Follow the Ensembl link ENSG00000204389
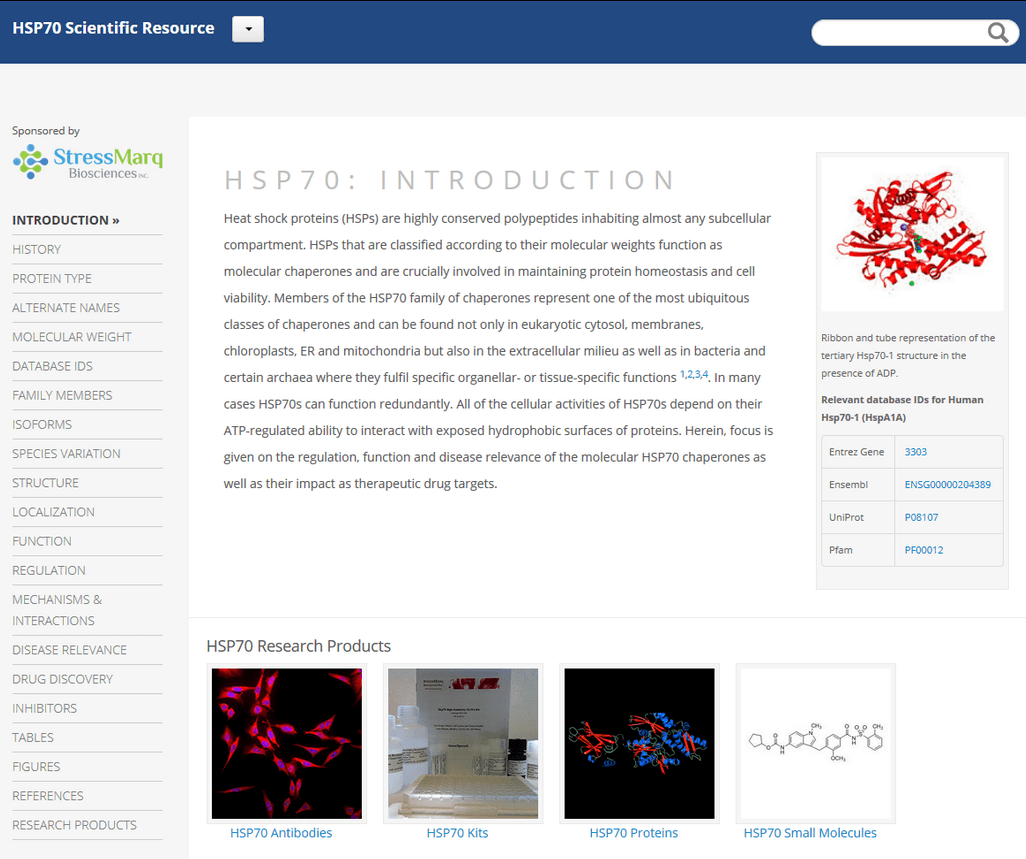The height and width of the screenshot is (859, 1026). tap(949, 484)
